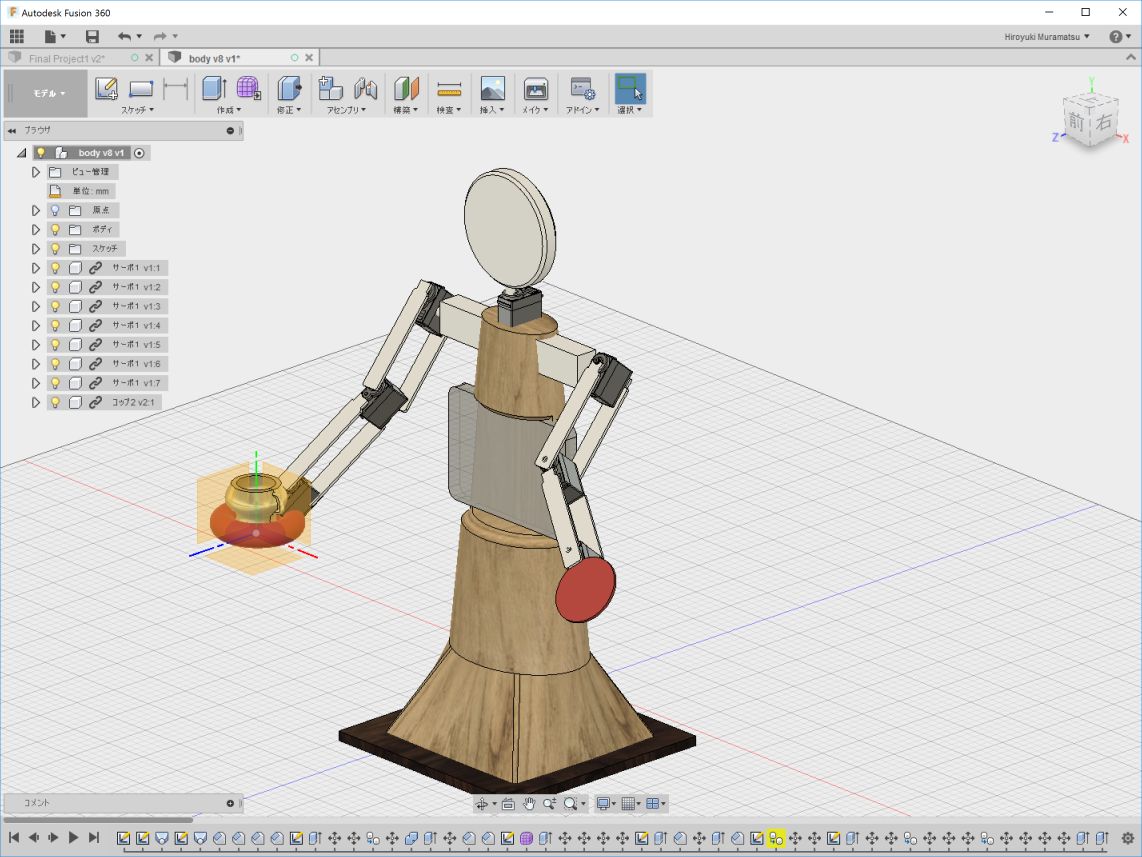Toggle visibility bulb for サーボ1 v1:1
The image size is (1142, 857).
point(55,268)
